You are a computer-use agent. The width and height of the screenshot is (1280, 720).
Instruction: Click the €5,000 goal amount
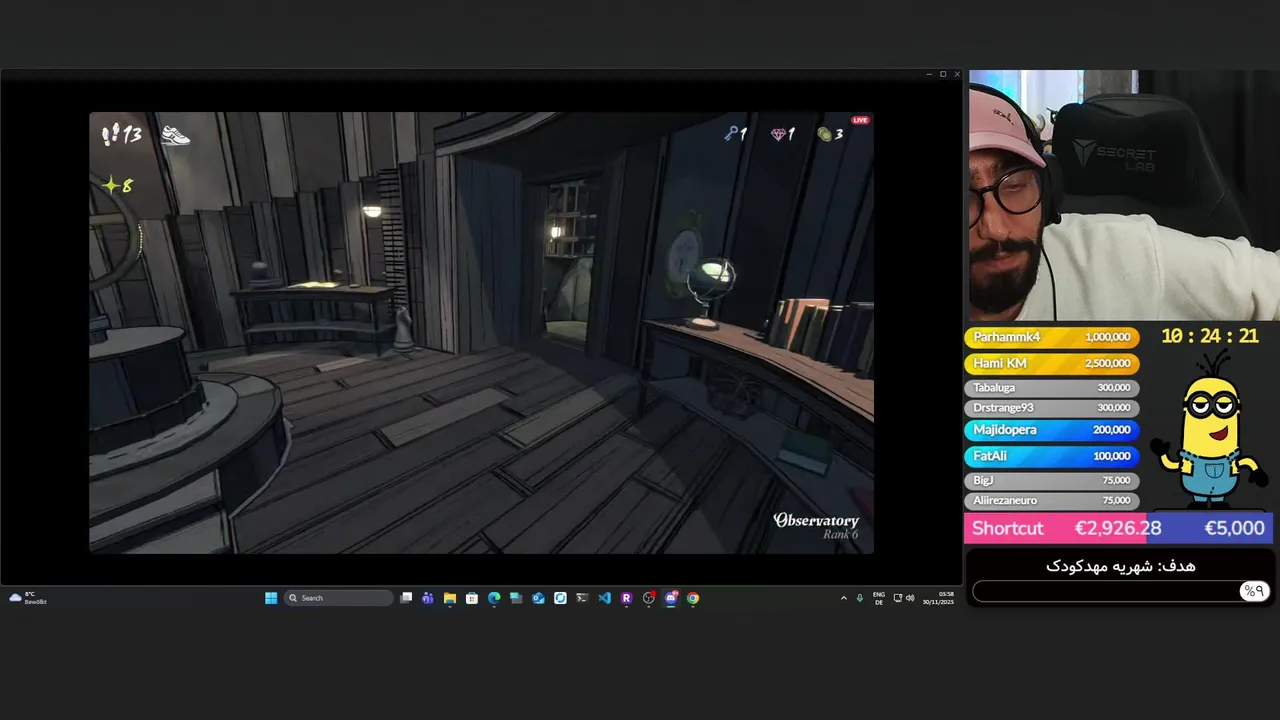(1234, 528)
